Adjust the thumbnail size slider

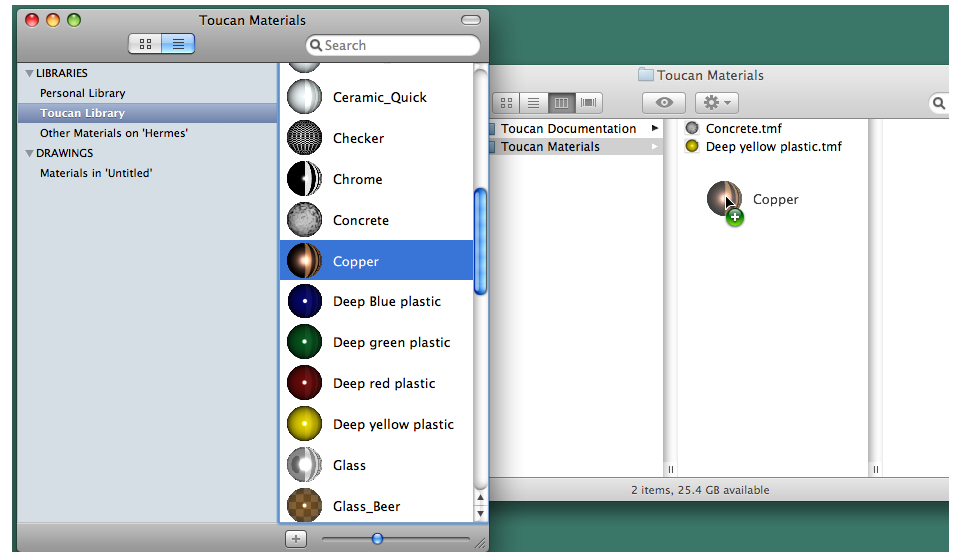(377, 539)
